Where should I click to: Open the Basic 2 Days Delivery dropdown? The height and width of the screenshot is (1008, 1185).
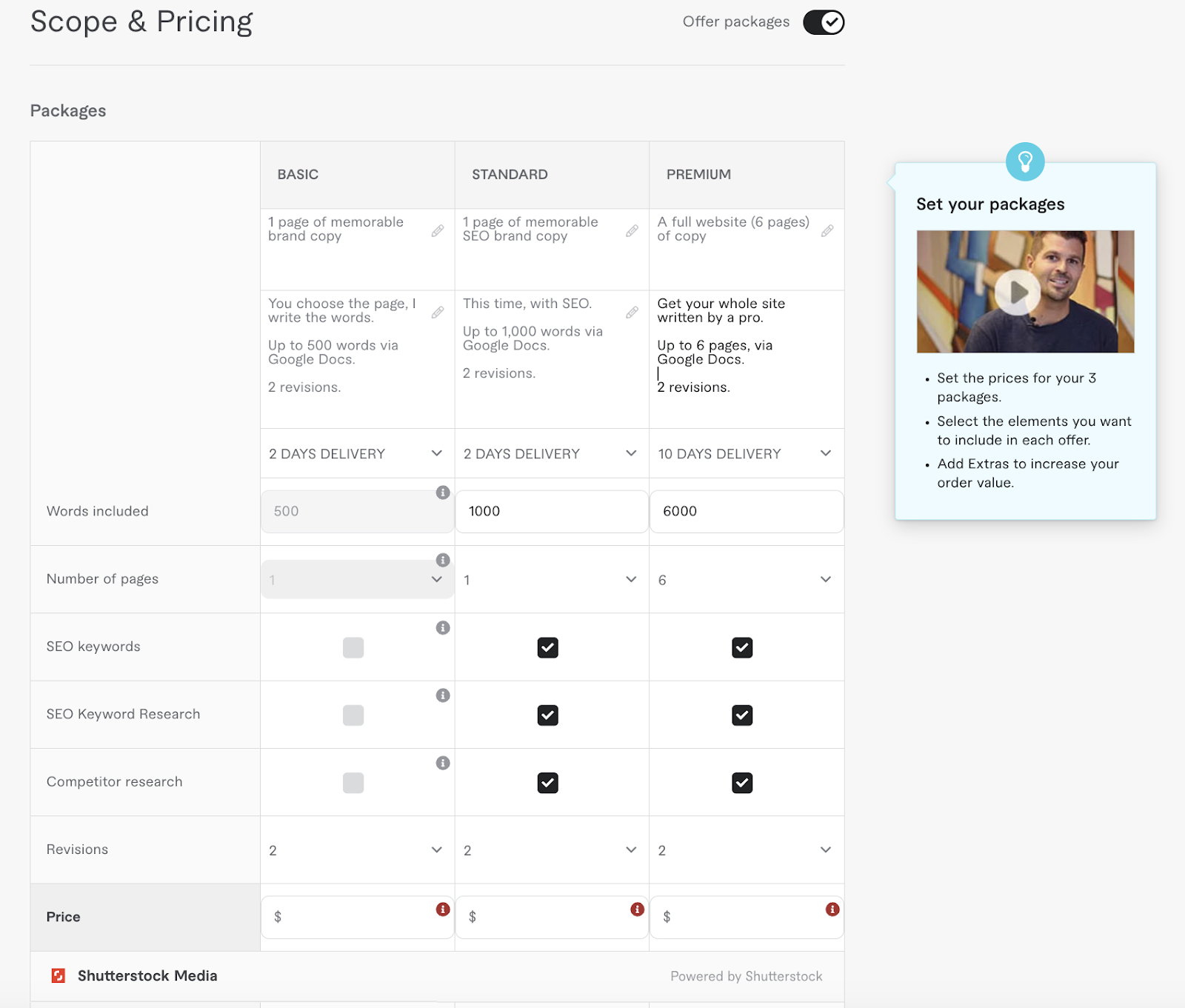pos(437,453)
